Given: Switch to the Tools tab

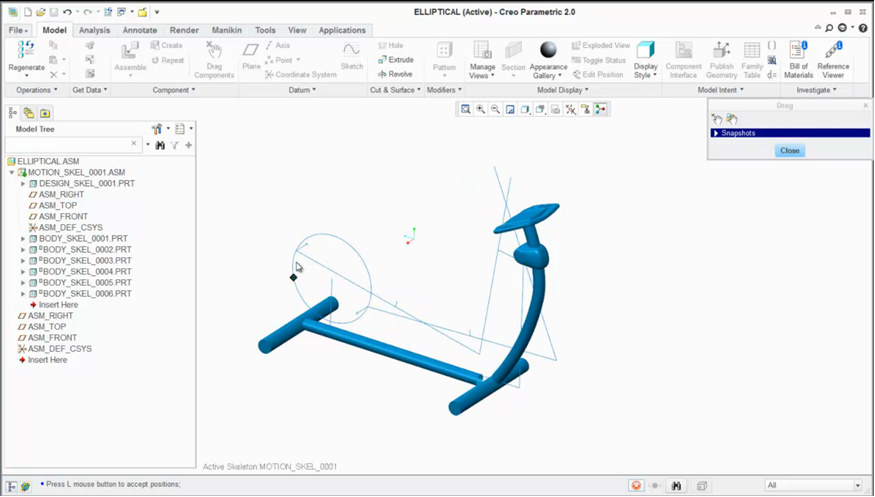Looking at the screenshot, I should click(x=265, y=30).
